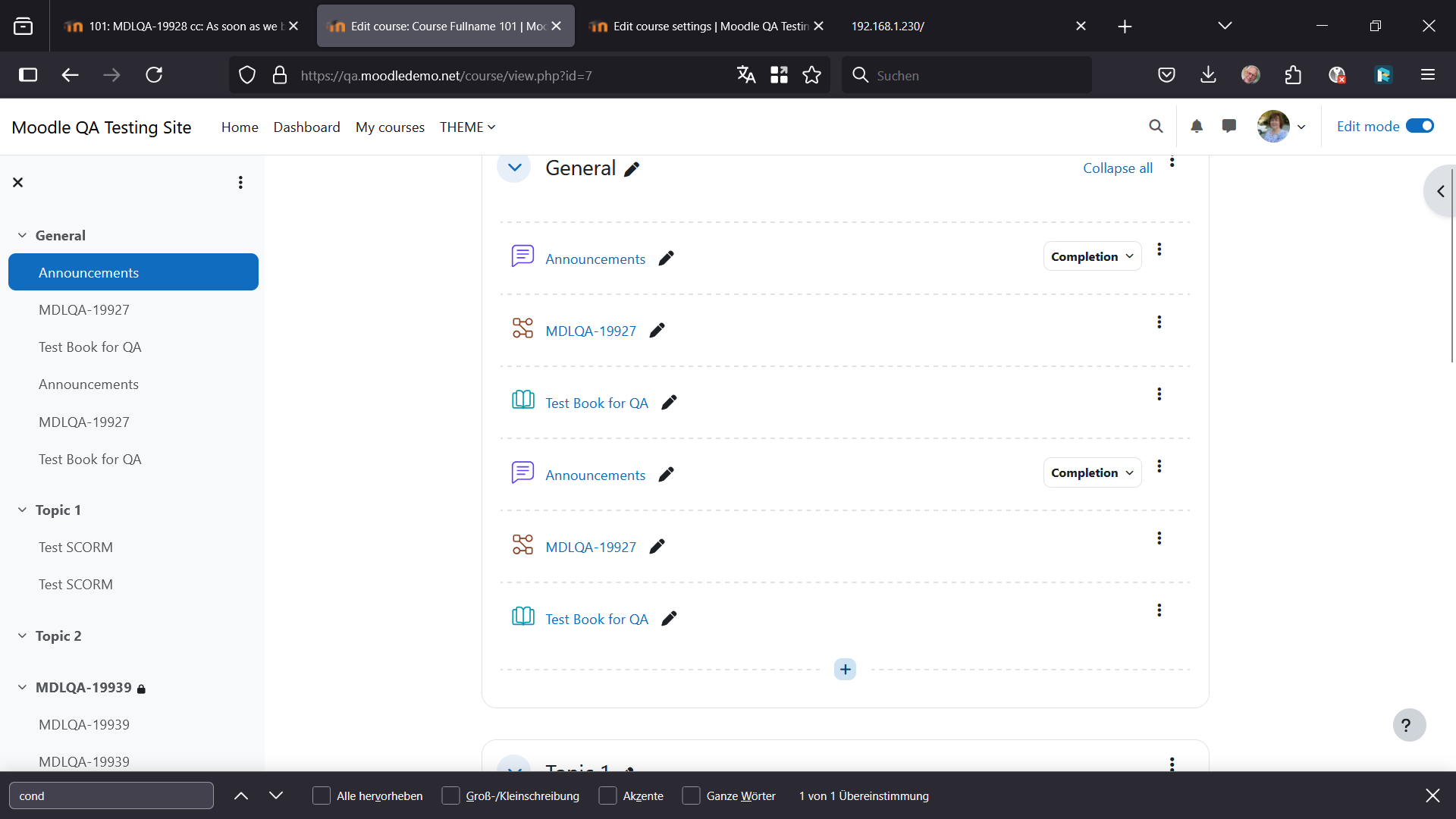Check the Groß-/Kleinschreibung checkbox
The width and height of the screenshot is (1456, 819).
point(450,795)
